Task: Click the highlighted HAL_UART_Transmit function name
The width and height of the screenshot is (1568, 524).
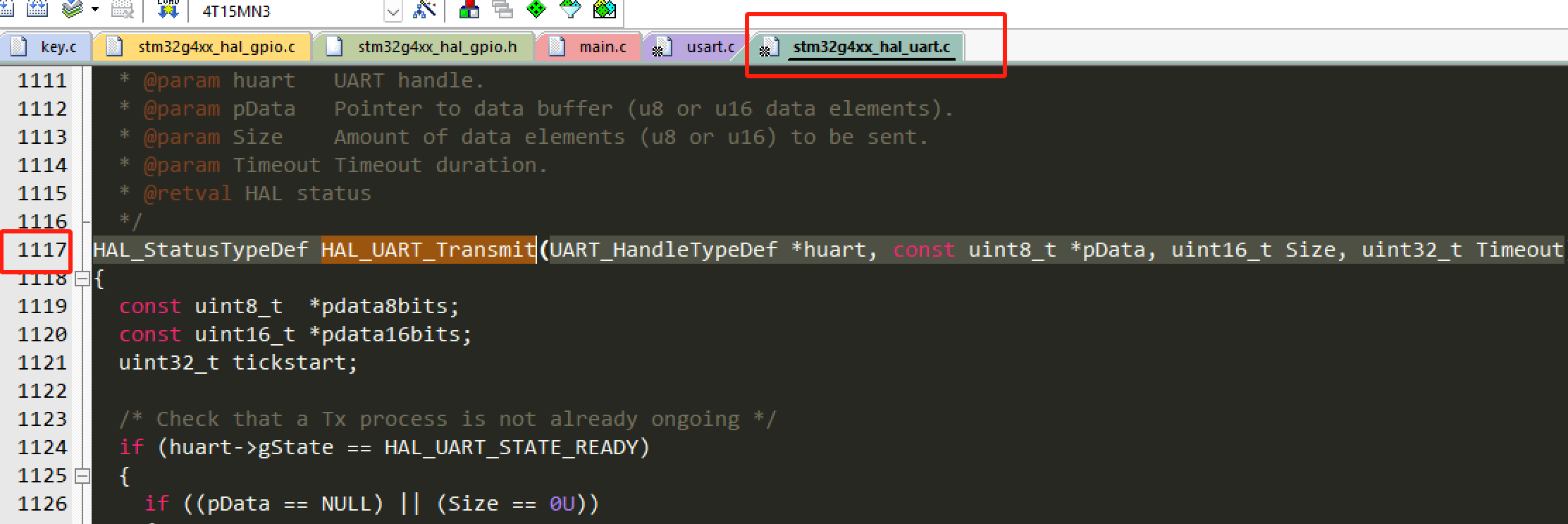Action: click(x=428, y=250)
